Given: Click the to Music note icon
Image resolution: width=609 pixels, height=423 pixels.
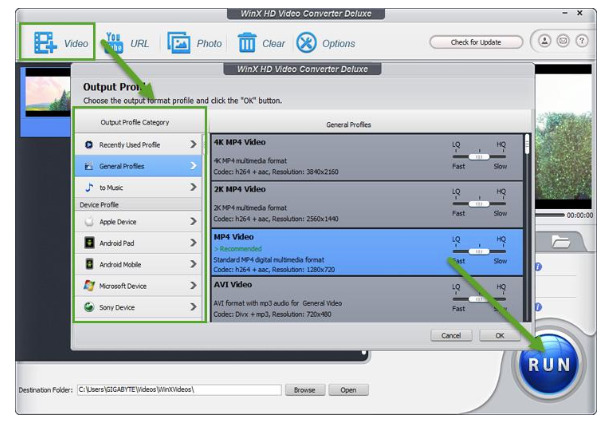Looking at the screenshot, I should pyautogui.click(x=89, y=188).
